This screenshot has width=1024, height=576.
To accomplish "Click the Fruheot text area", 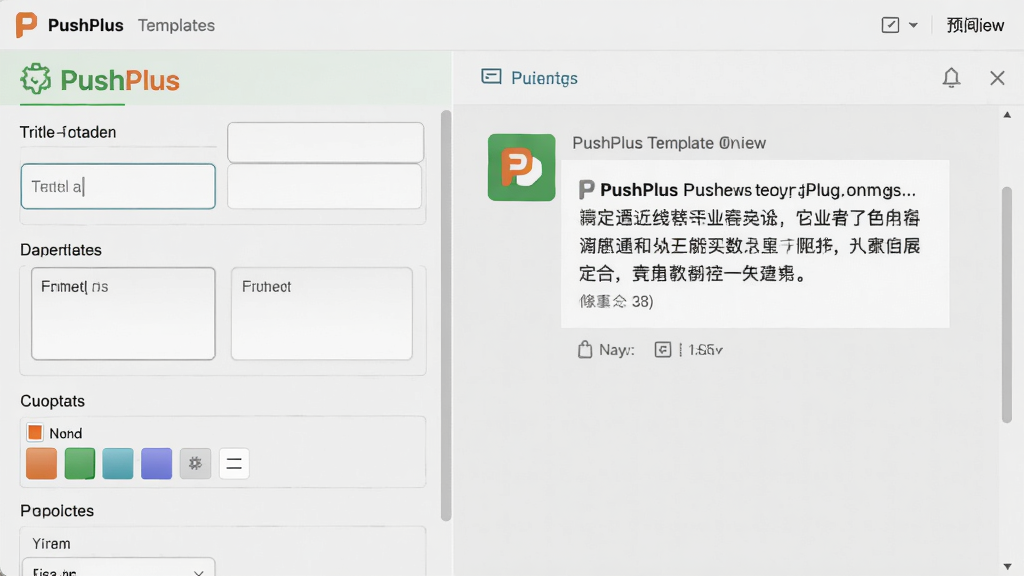I will pos(321,313).
